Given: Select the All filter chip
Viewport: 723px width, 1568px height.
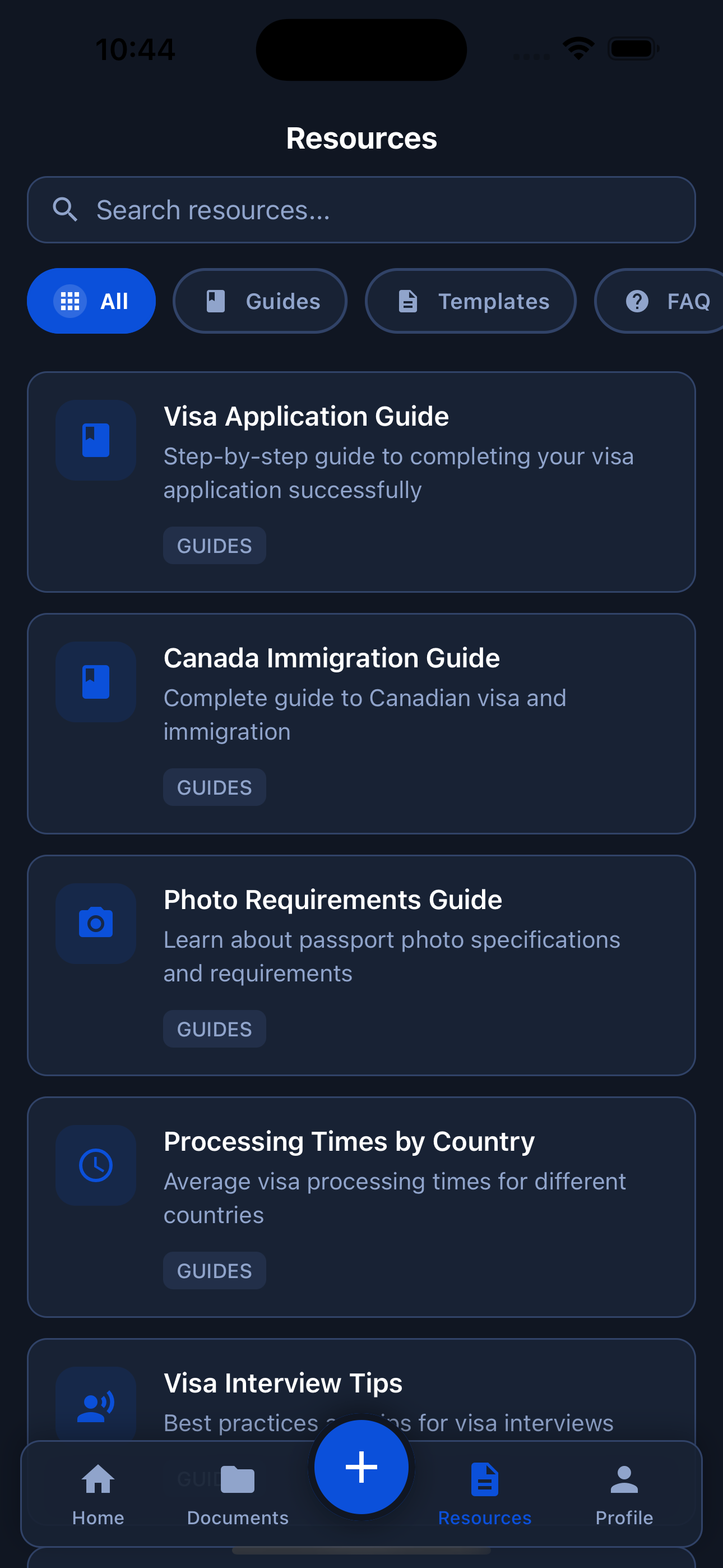Looking at the screenshot, I should pyautogui.click(x=91, y=301).
